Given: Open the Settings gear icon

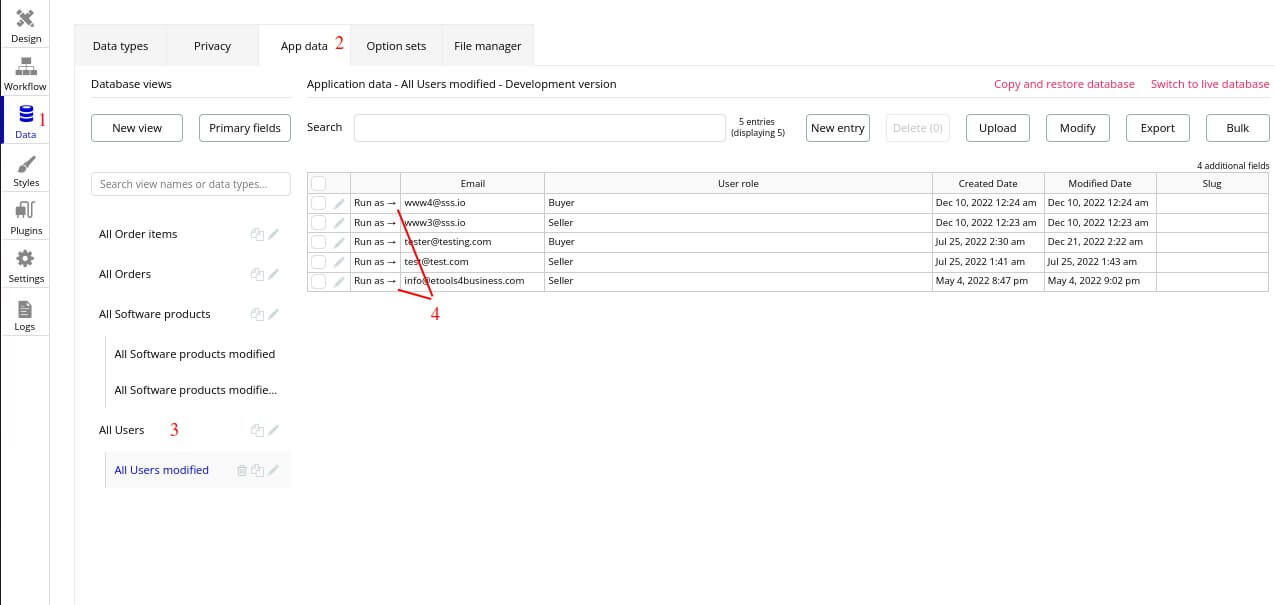Looking at the screenshot, I should [x=26, y=260].
